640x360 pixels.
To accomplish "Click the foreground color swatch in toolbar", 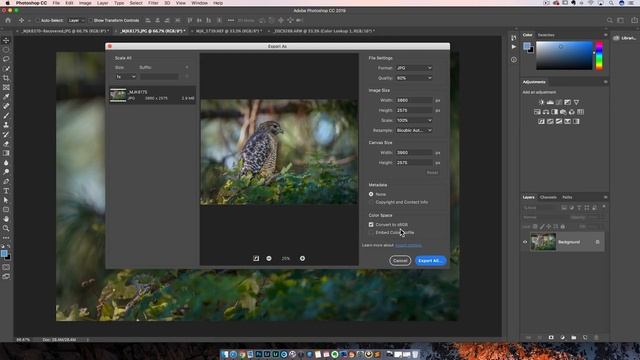I will pos(4,253).
